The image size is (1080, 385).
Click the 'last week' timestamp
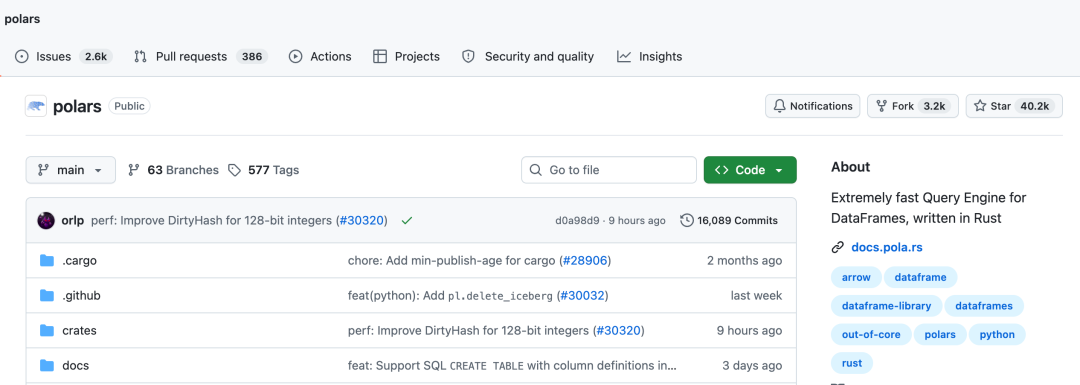click(x=756, y=295)
